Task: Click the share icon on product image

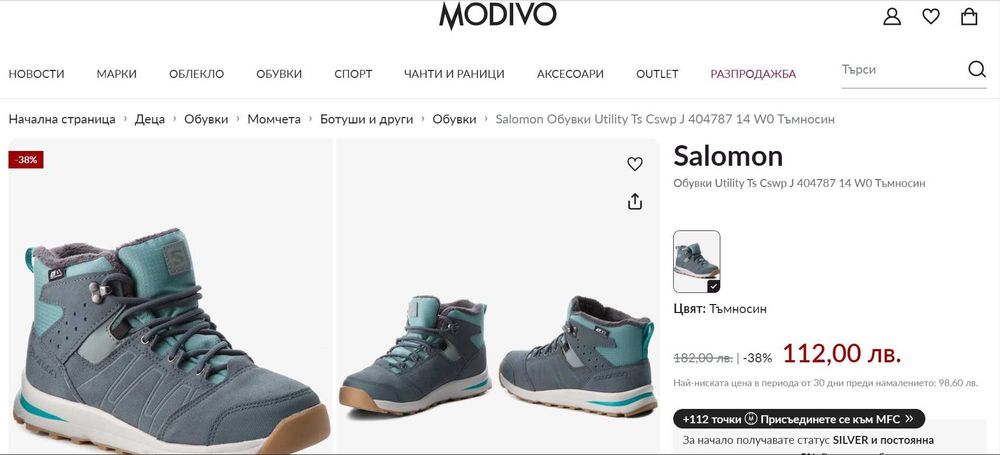Action: [635, 202]
